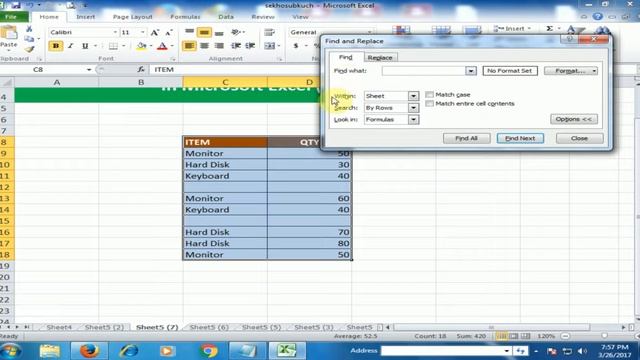The image size is (640, 360).
Task: Click the Accounting dollar format icon
Action: (296, 46)
